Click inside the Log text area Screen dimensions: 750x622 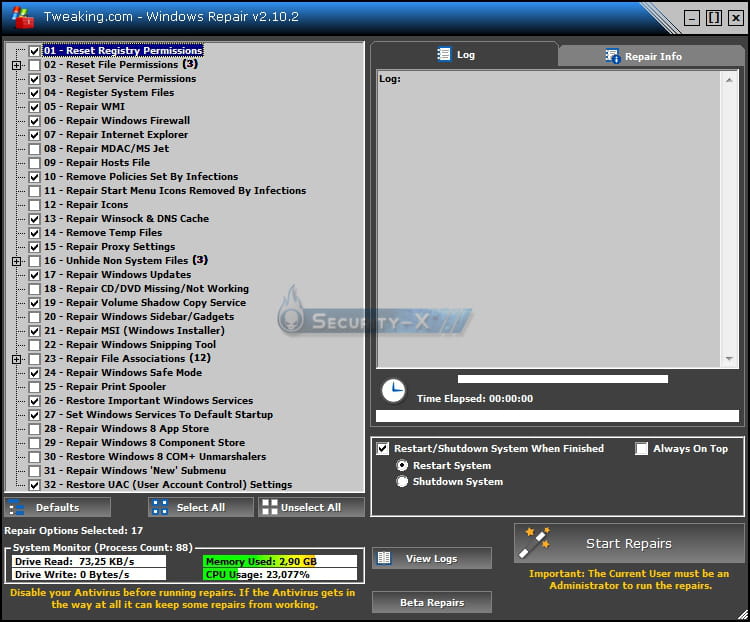tap(549, 219)
